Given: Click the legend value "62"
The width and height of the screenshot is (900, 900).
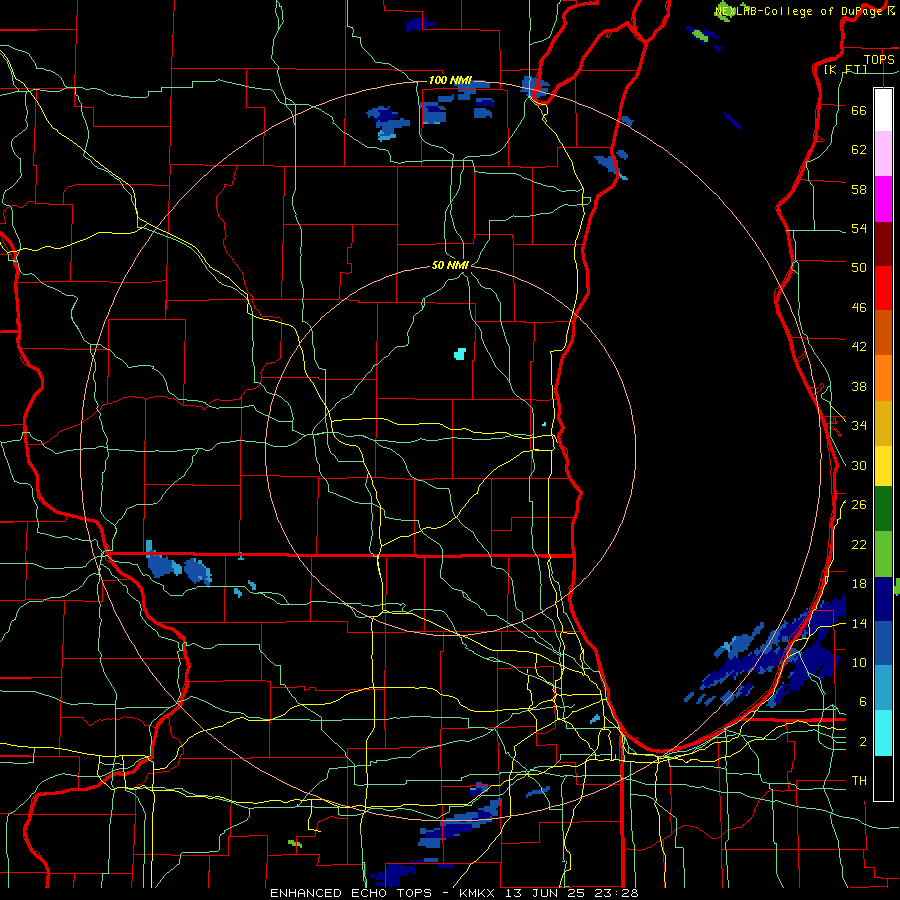Looking at the screenshot, I should [859, 150].
